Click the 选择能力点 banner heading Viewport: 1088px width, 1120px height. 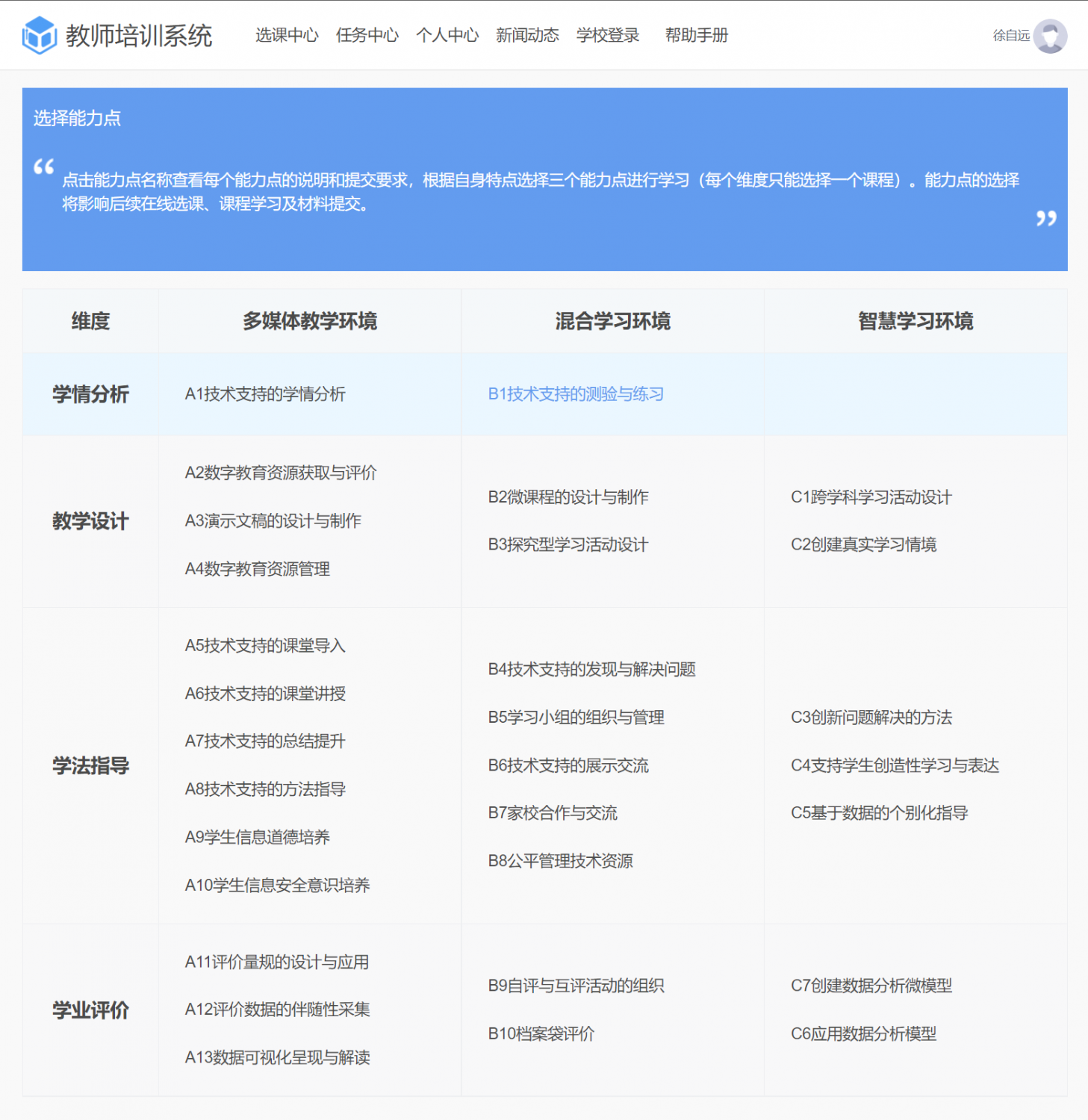[77, 118]
